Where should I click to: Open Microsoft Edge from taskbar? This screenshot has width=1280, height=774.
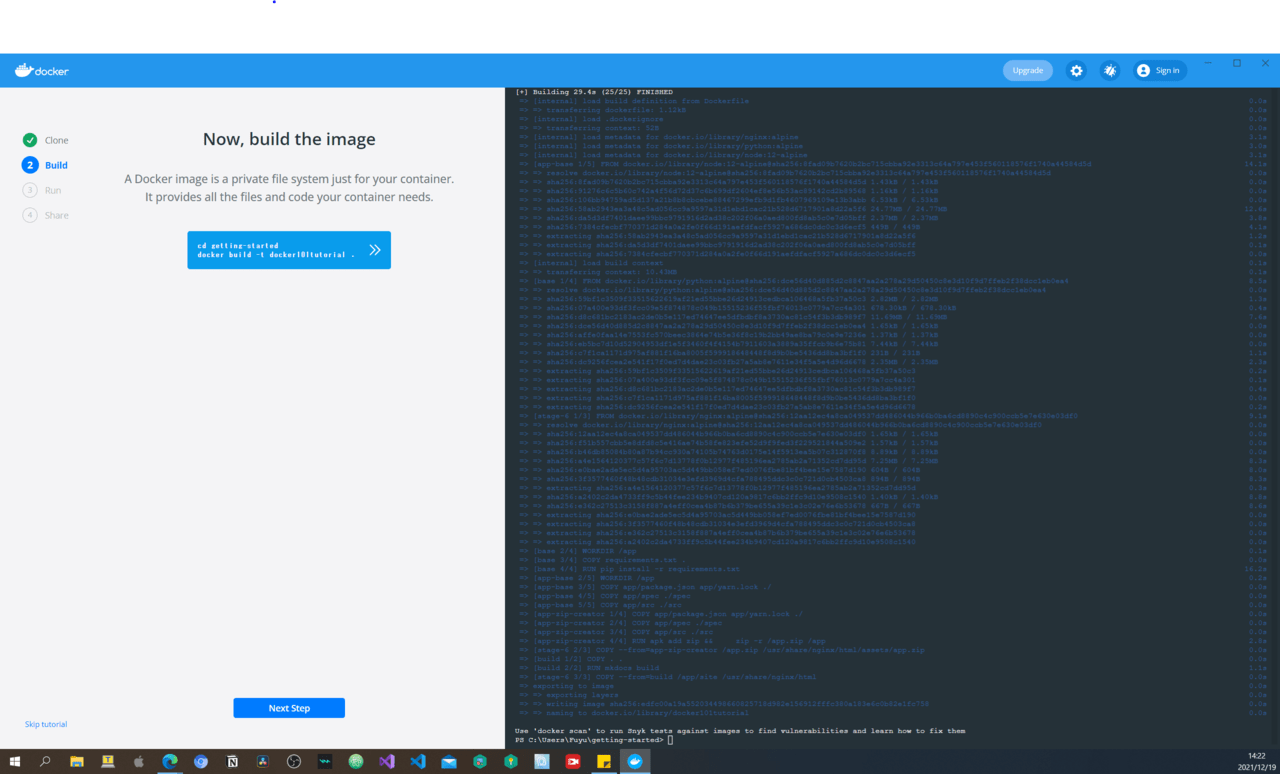pos(170,761)
